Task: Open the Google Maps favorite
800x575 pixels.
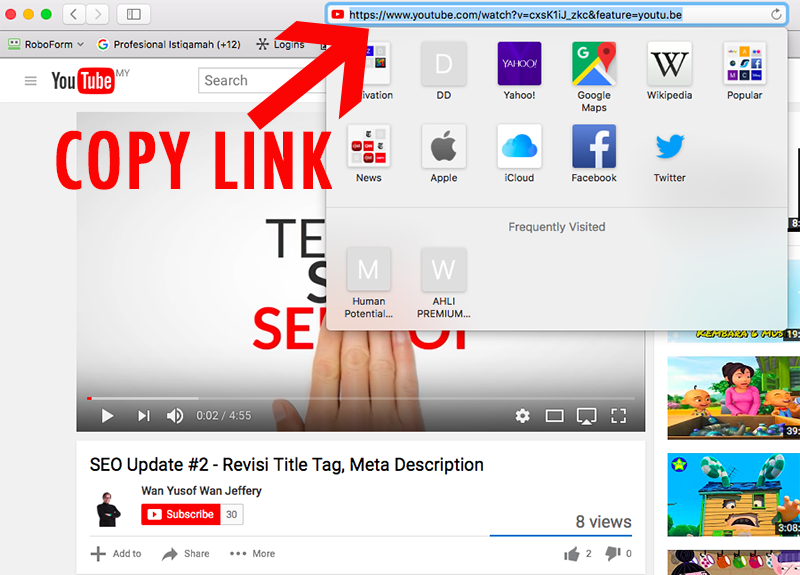Action: (594, 77)
